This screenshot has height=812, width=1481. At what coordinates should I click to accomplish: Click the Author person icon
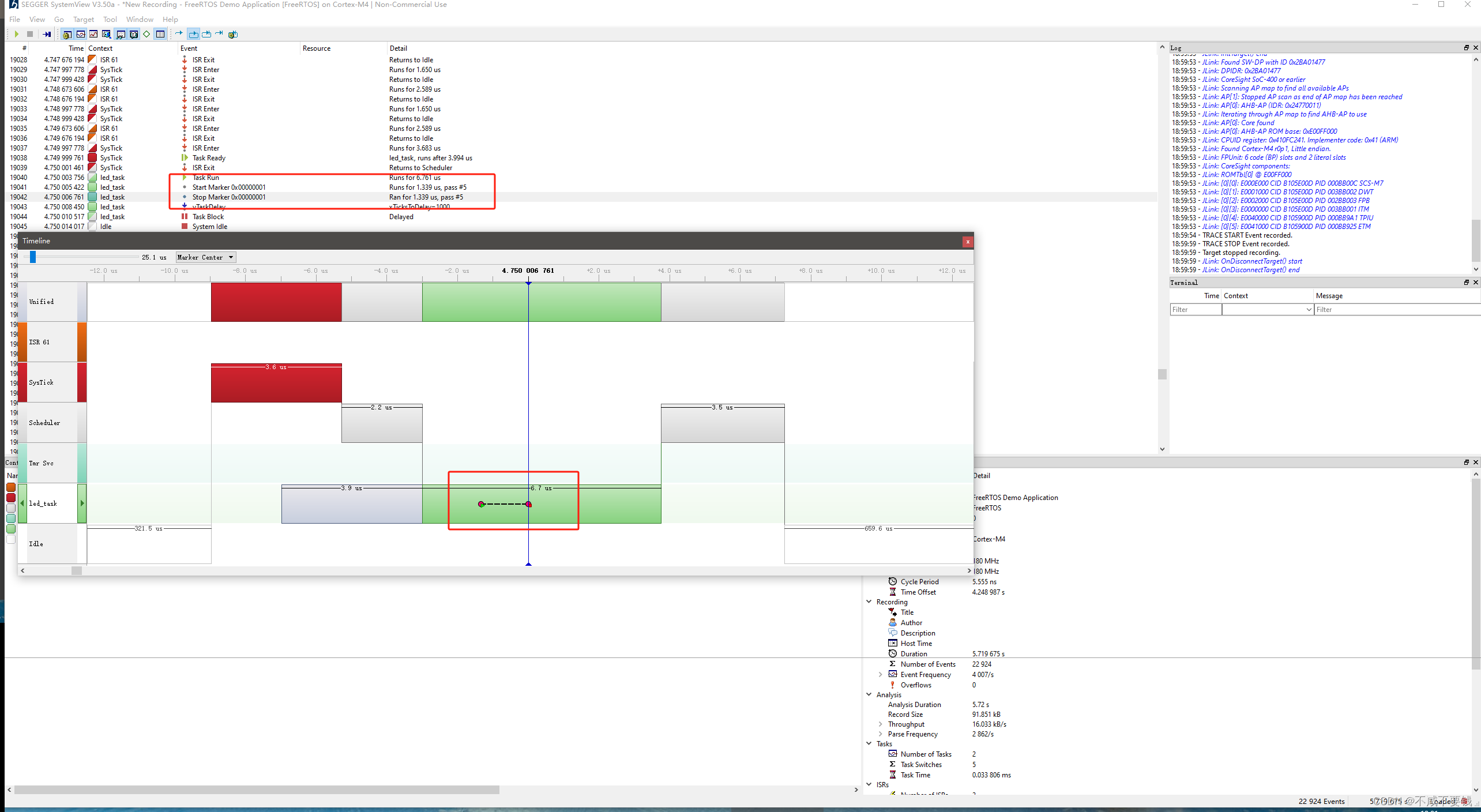point(893,622)
